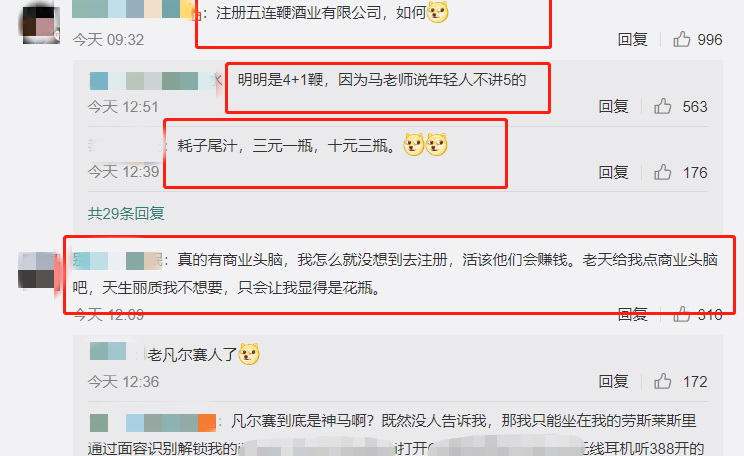Click the doge emoji after 老凡尔赛人了
744x456 pixels.
pos(249,354)
